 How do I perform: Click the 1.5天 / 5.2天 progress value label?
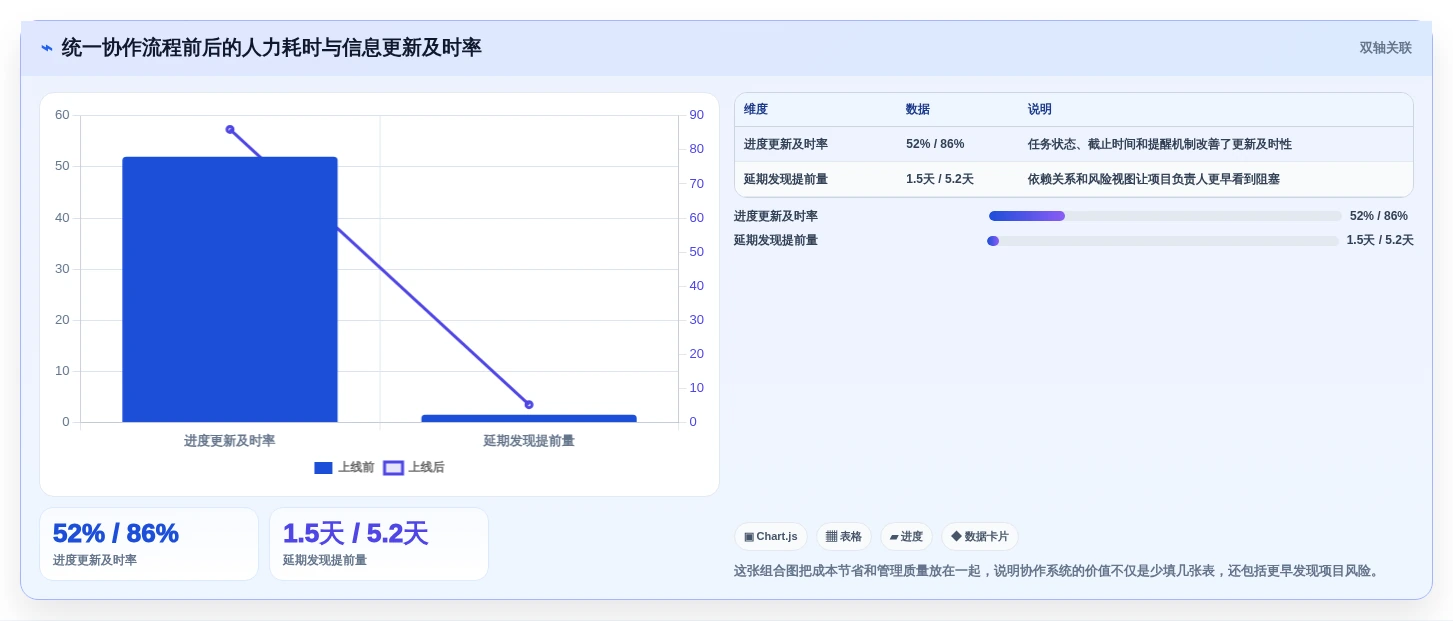[1380, 240]
